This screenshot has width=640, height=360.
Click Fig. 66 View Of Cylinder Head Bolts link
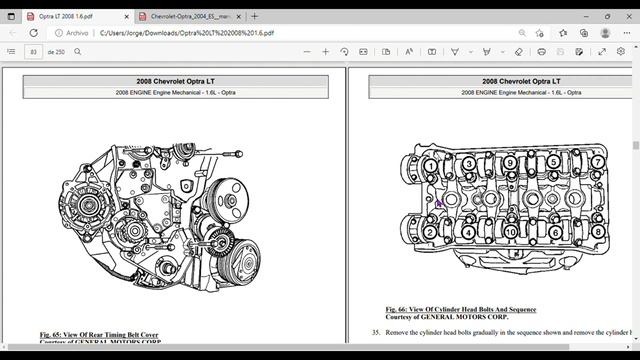[x=461, y=309]
